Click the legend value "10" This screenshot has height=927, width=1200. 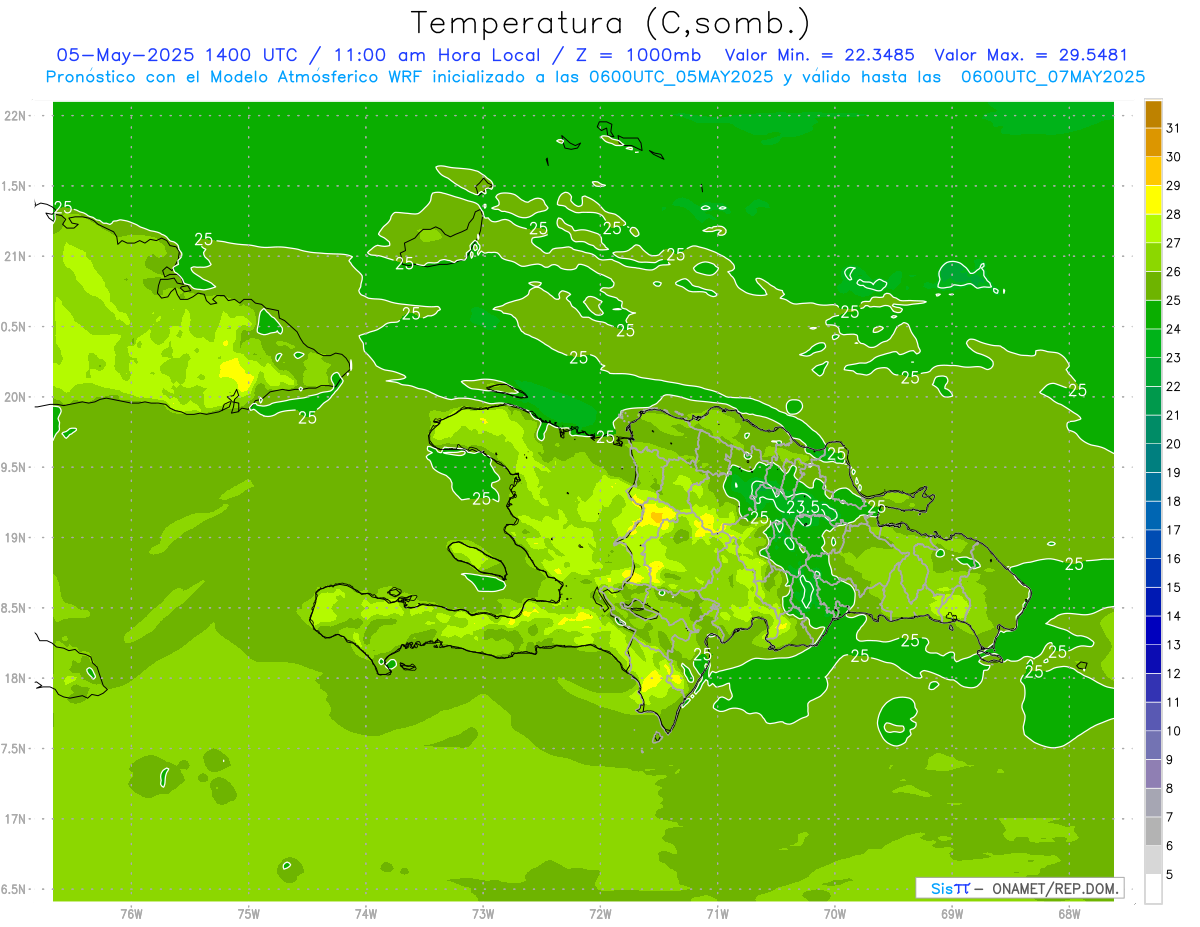click(1174, 730)
